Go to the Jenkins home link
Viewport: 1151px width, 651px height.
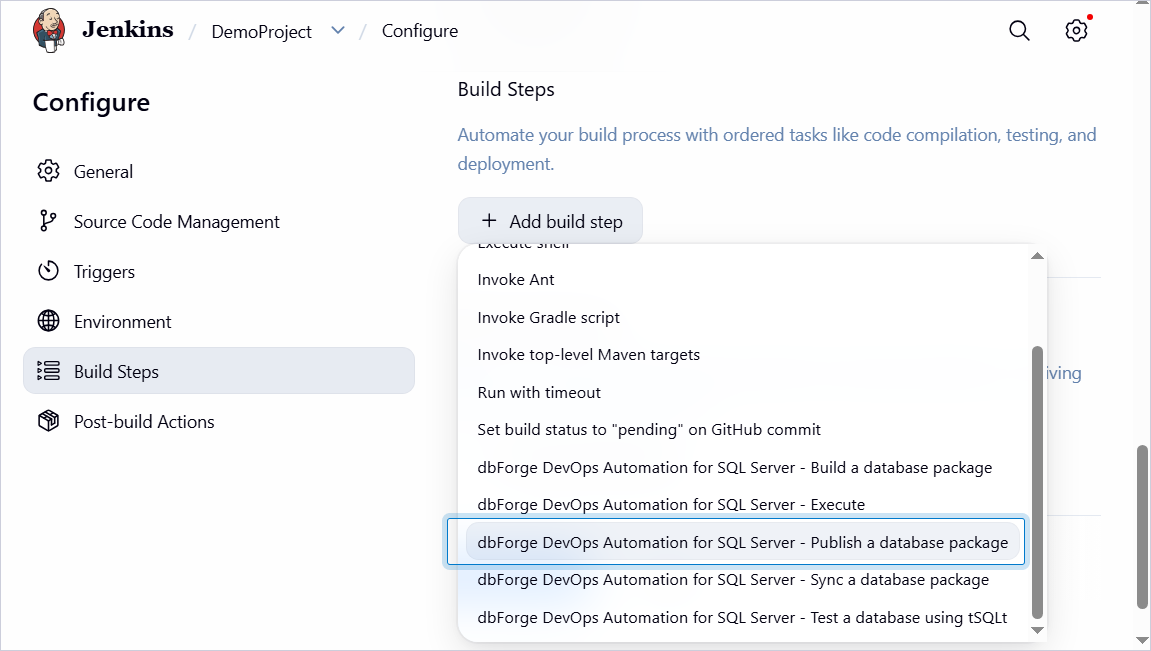click(x=128, y=29)
